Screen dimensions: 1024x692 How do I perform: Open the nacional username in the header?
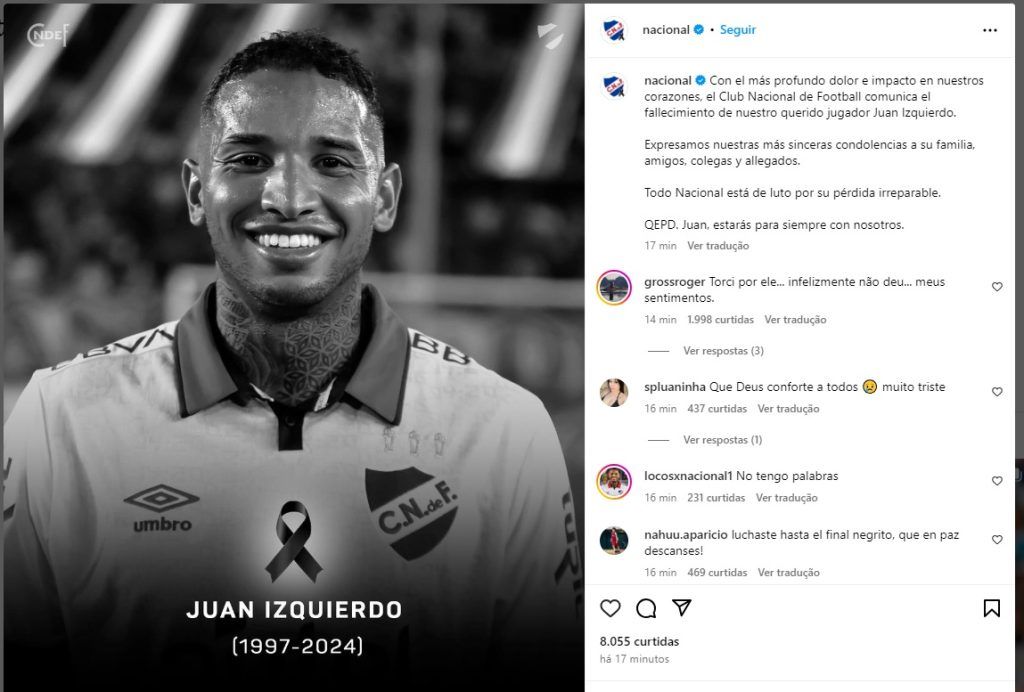click(665, 30)
